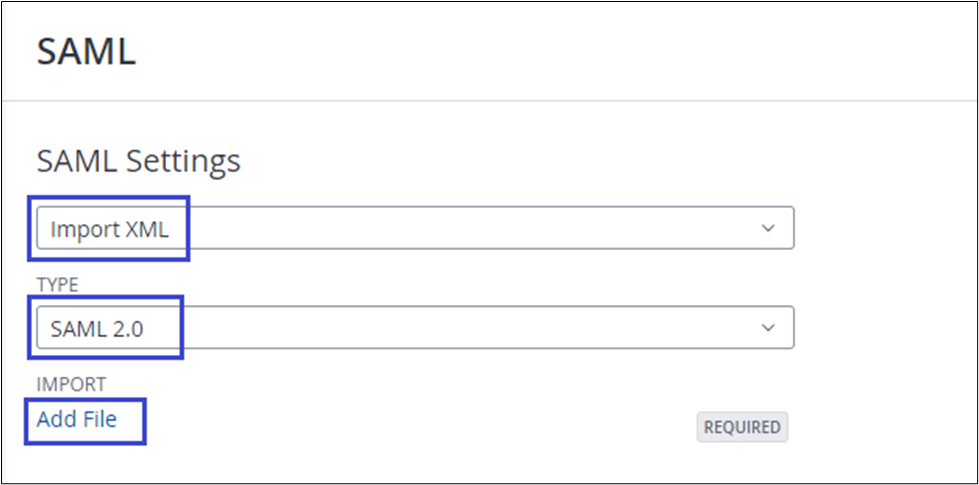Click the TYPE field label
The image size is (979, 485).
58,285
